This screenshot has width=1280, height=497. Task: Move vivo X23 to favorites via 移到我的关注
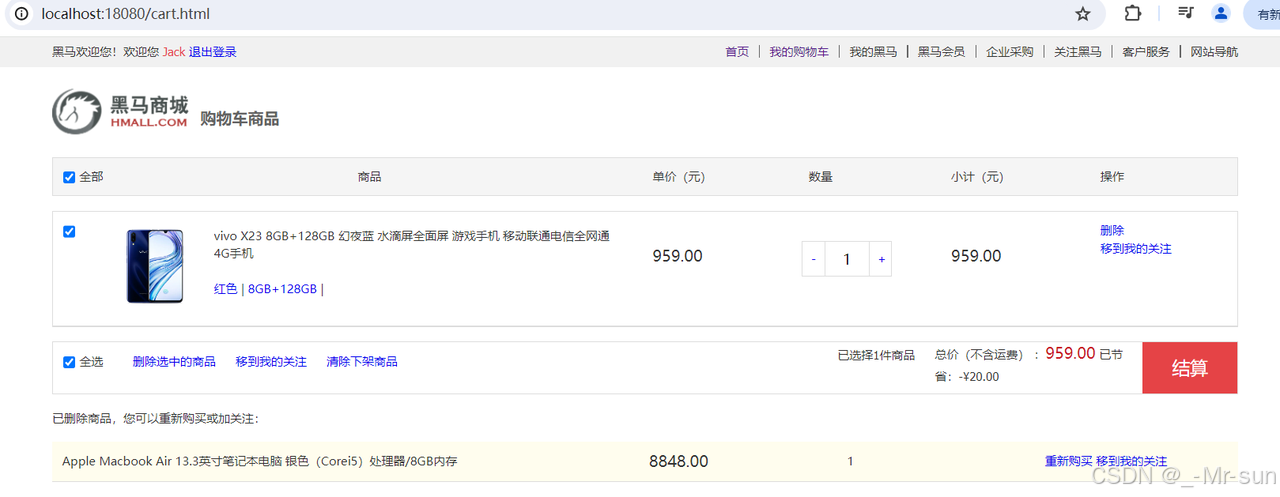(1136, 248)
